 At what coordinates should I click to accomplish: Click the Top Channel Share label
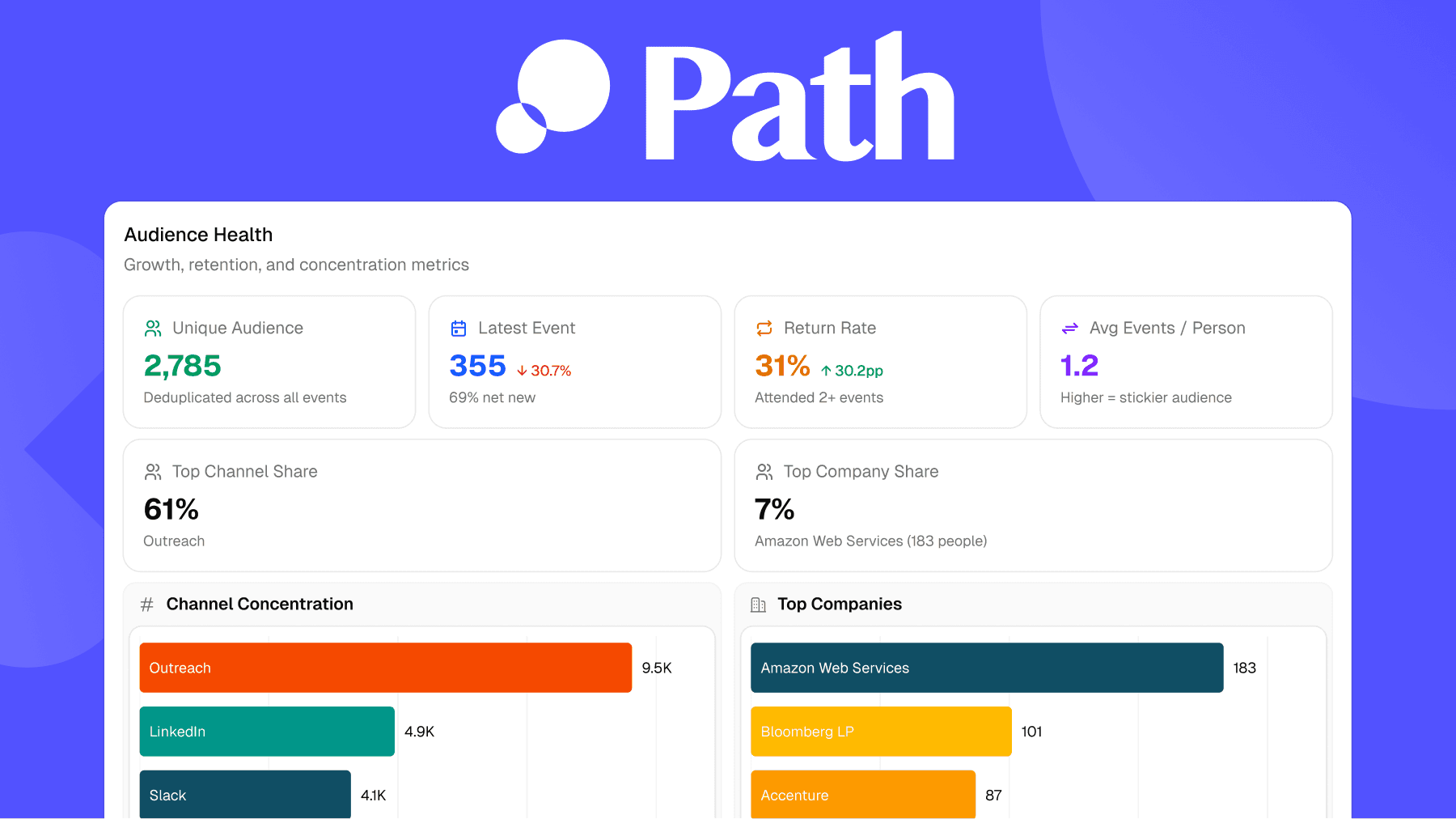[x=245, y=471]
